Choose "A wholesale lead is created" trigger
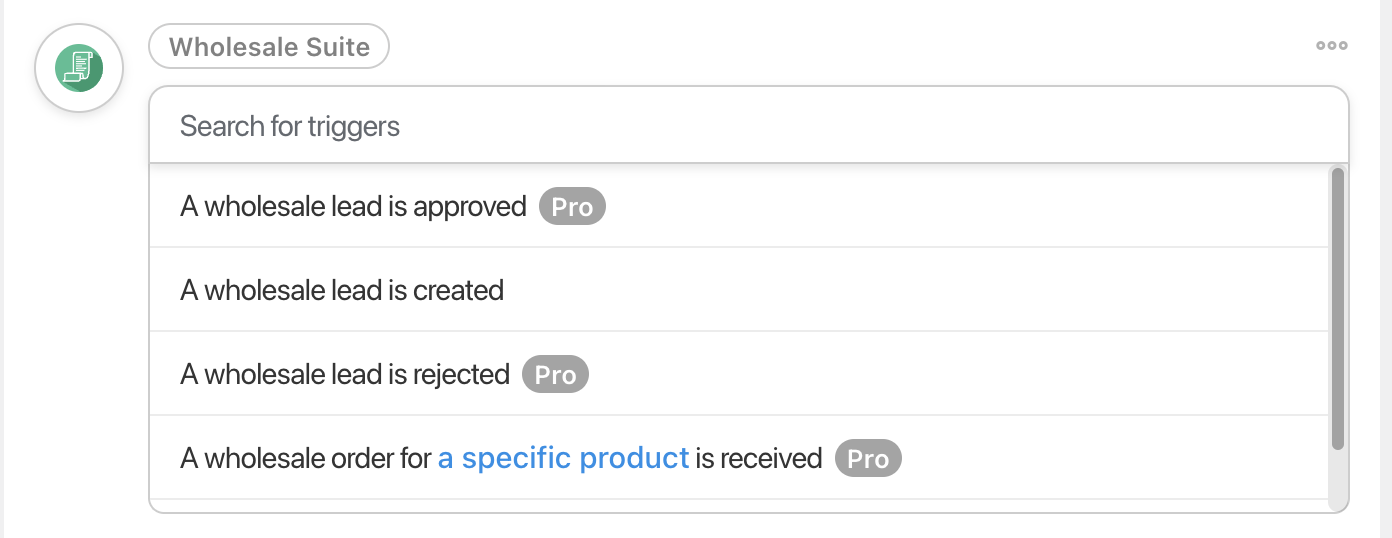This screenshot has height=538, width=1392. click(342, 291)
